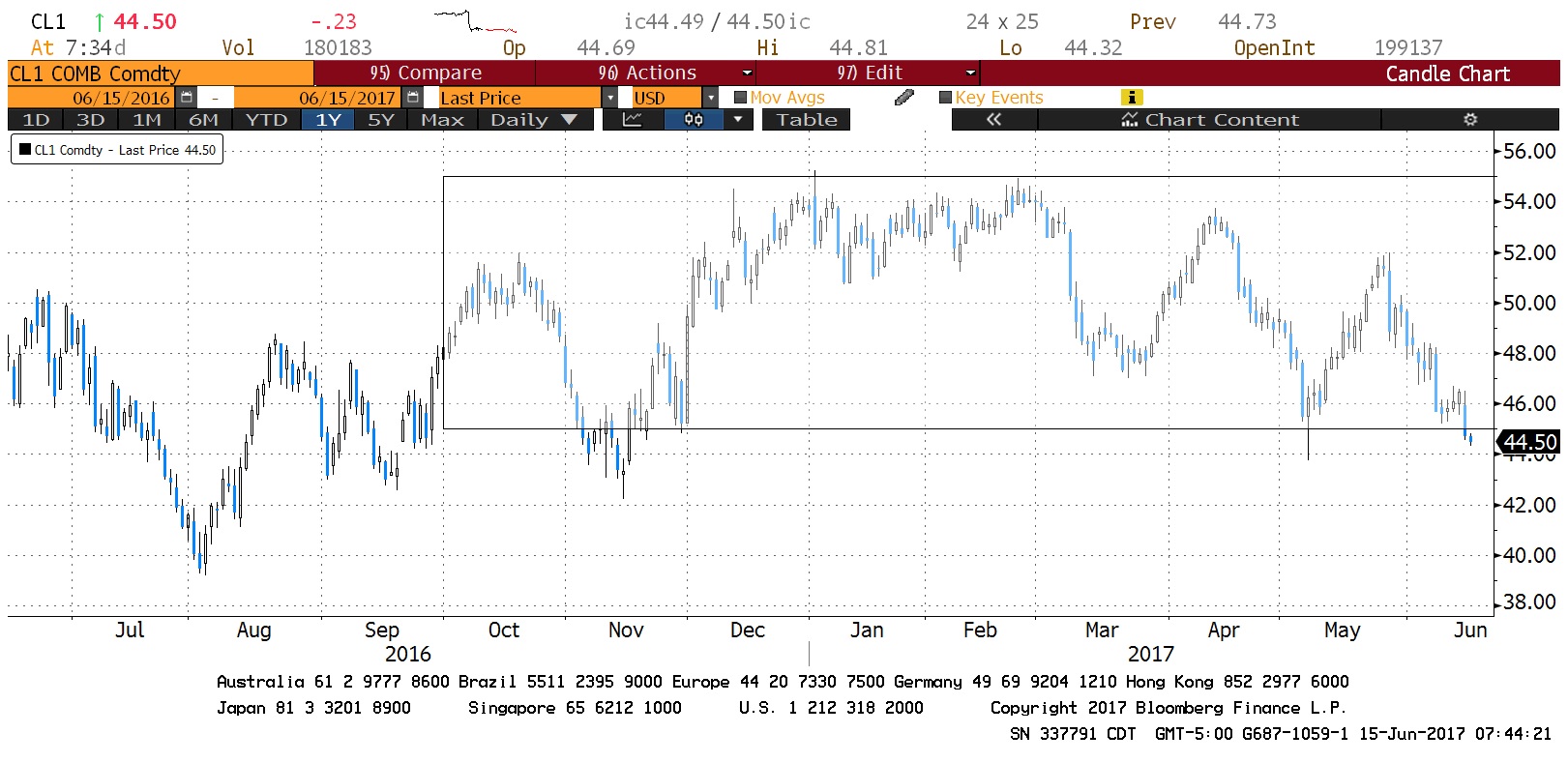Expand the chart type dropdown arrow
This screenshot has height=763, width=1568.
point(738,120)
